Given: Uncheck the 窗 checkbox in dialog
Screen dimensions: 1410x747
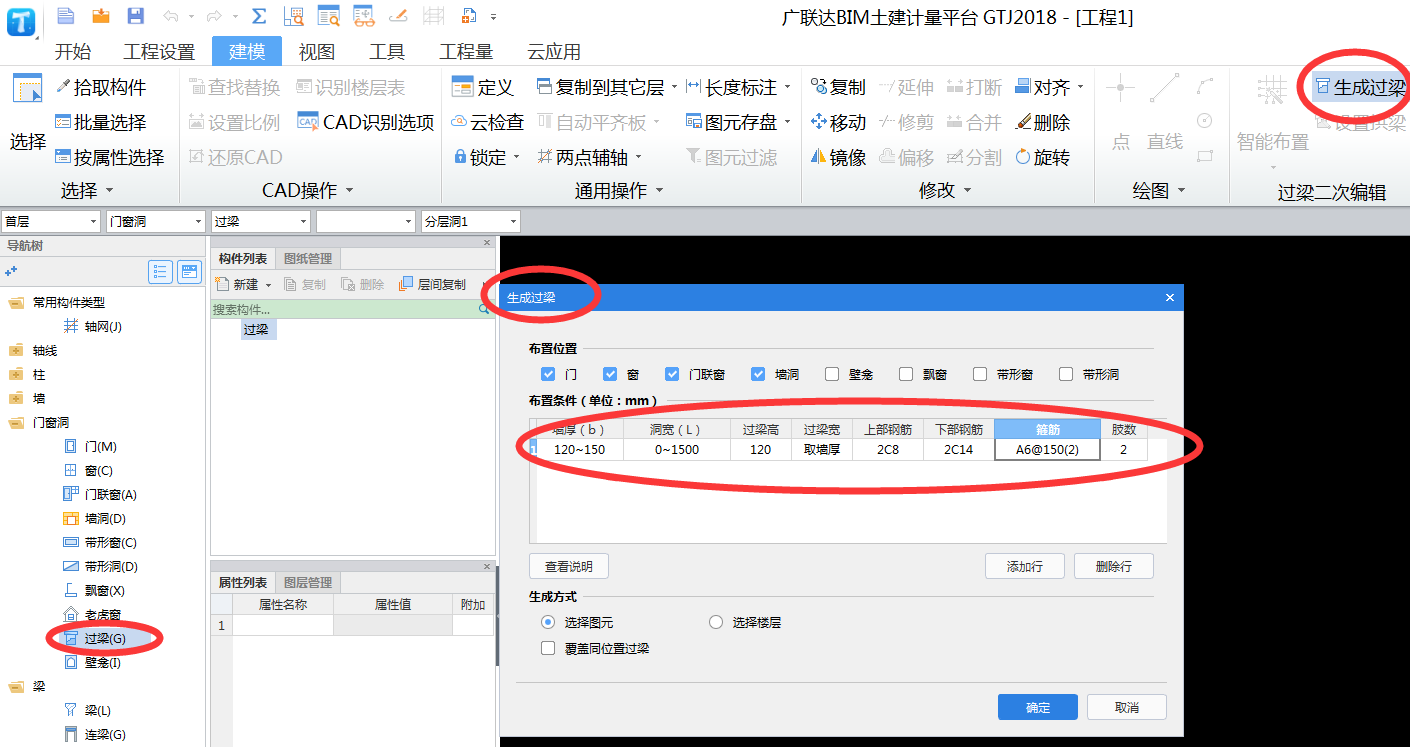Looking at the screenshot, I should [x=610, y=374].
